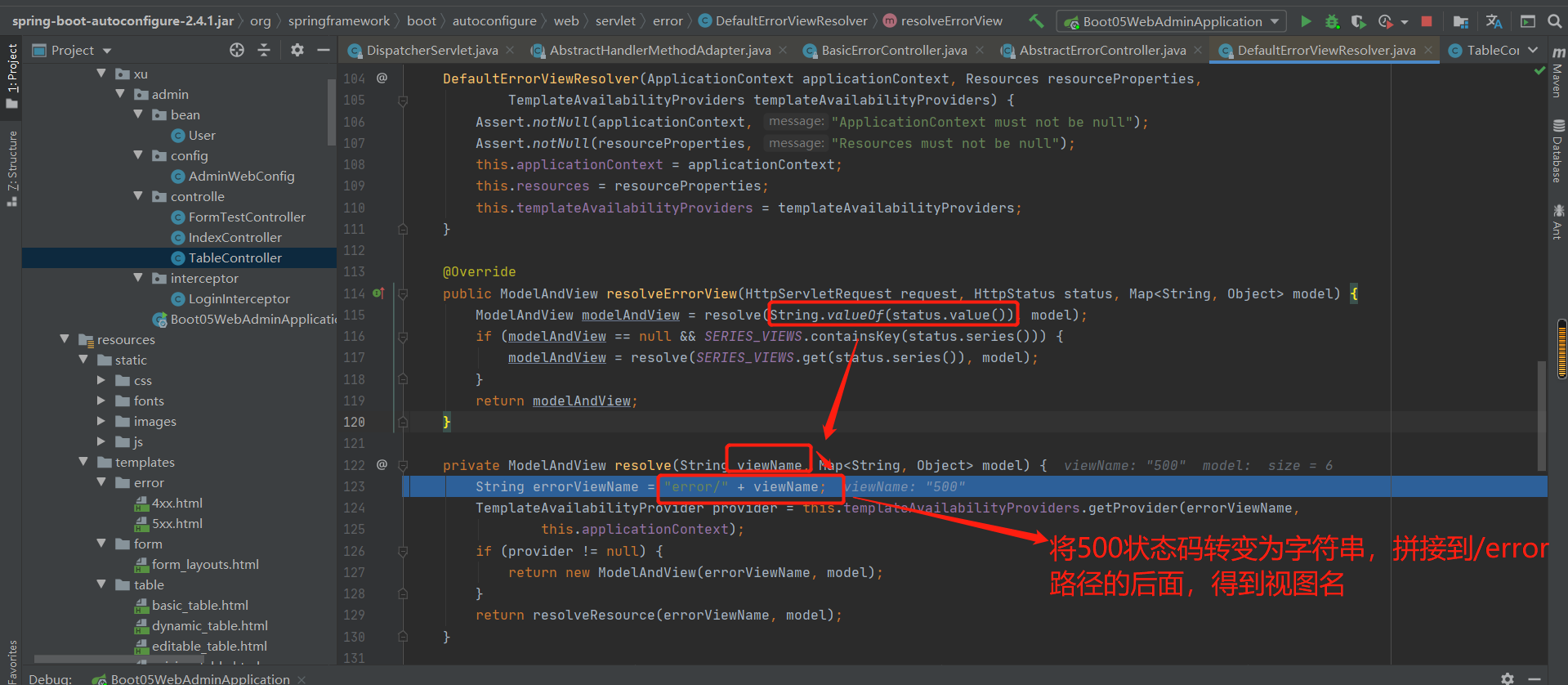Screen dimensions: 1568x685
Task: Expand the css folder
Action: coord(101,380)
